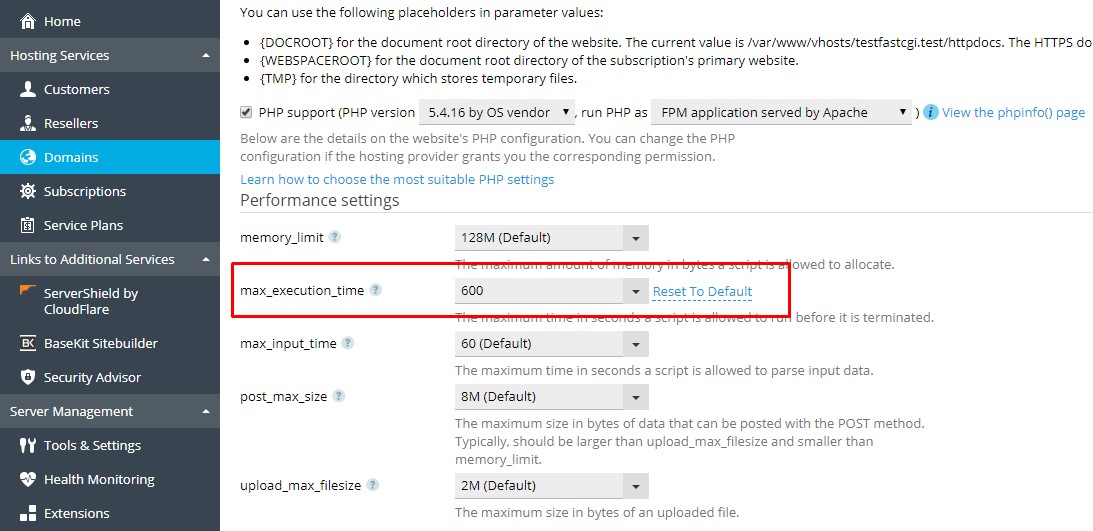Collapse the Server Management section
1093x531 pixels.
pos(205,411)
